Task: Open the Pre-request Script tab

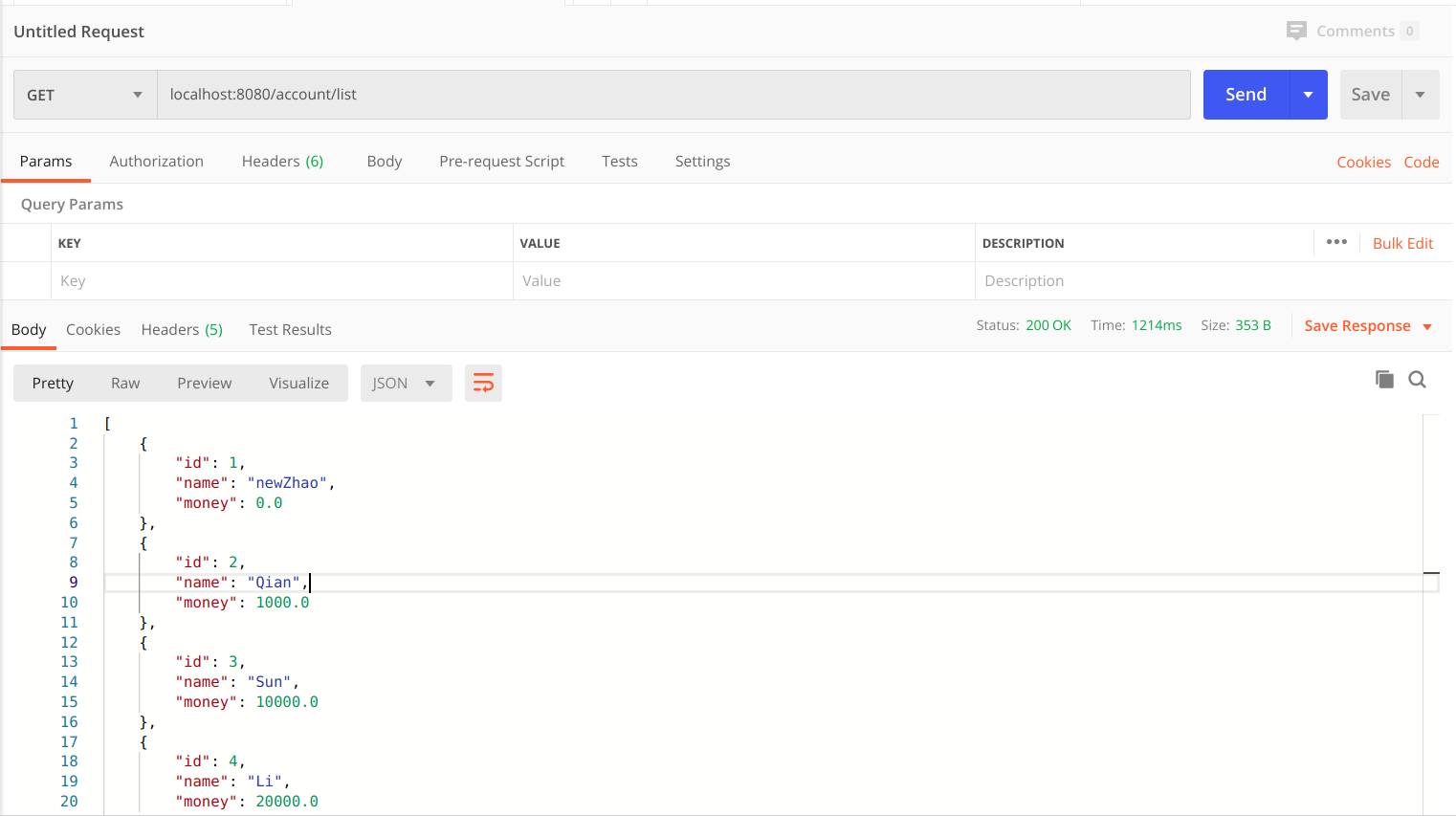Action: click(501, 161)
